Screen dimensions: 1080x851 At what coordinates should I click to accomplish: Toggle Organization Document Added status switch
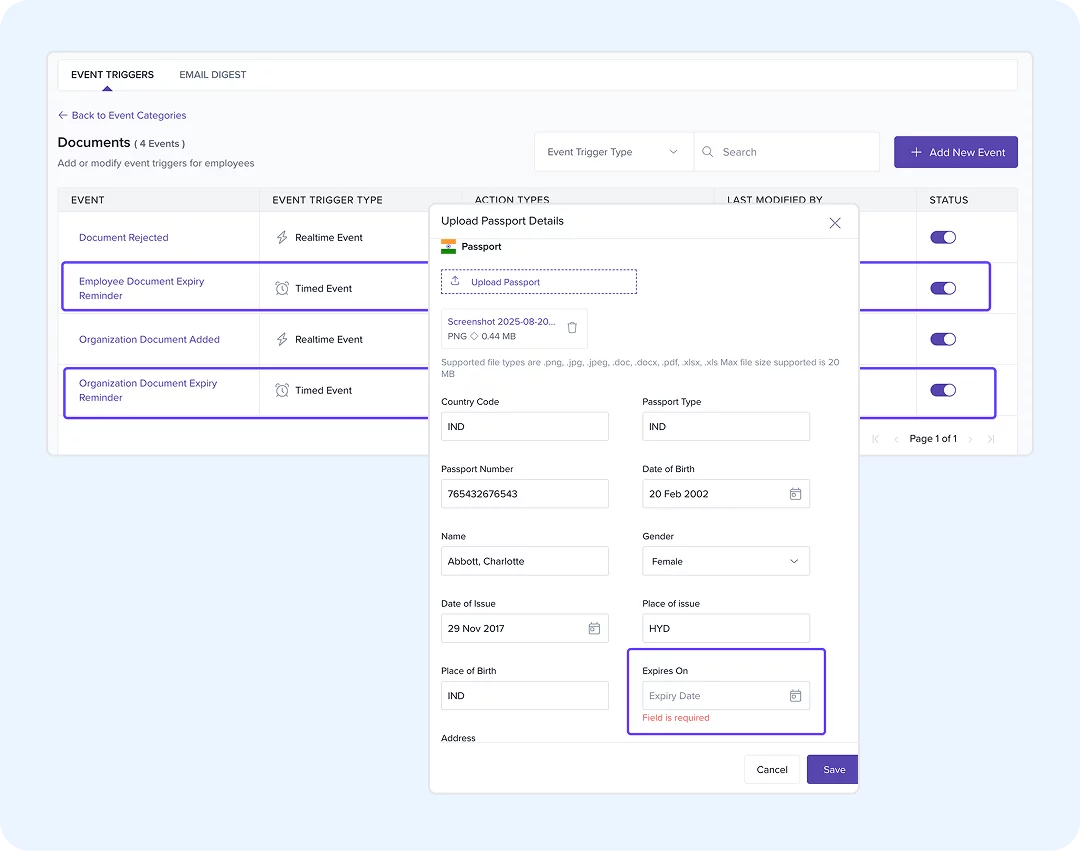coord(943,339)
